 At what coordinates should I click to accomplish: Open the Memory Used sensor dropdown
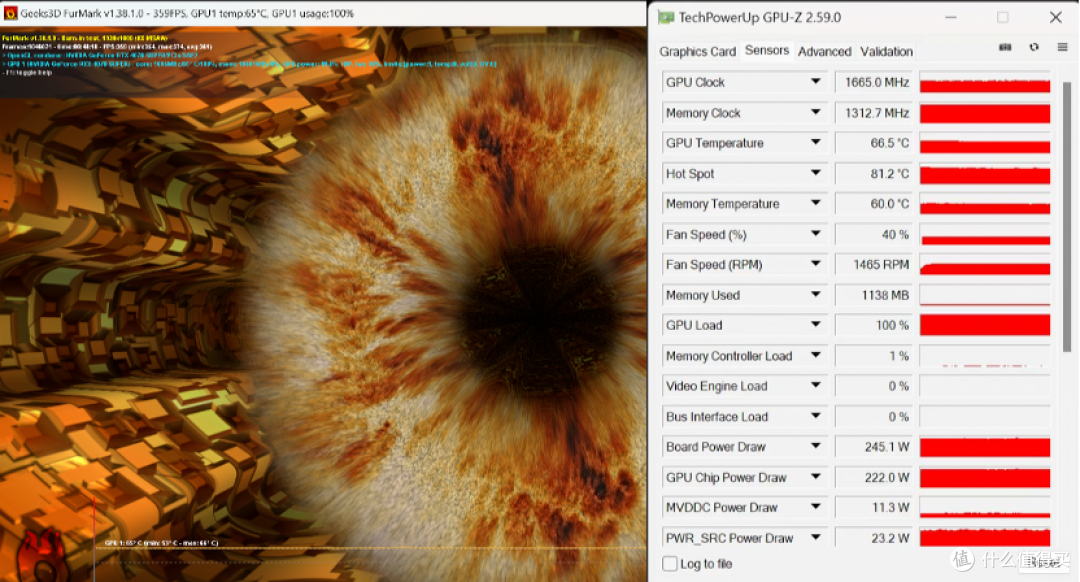click(x=816, y=295)
